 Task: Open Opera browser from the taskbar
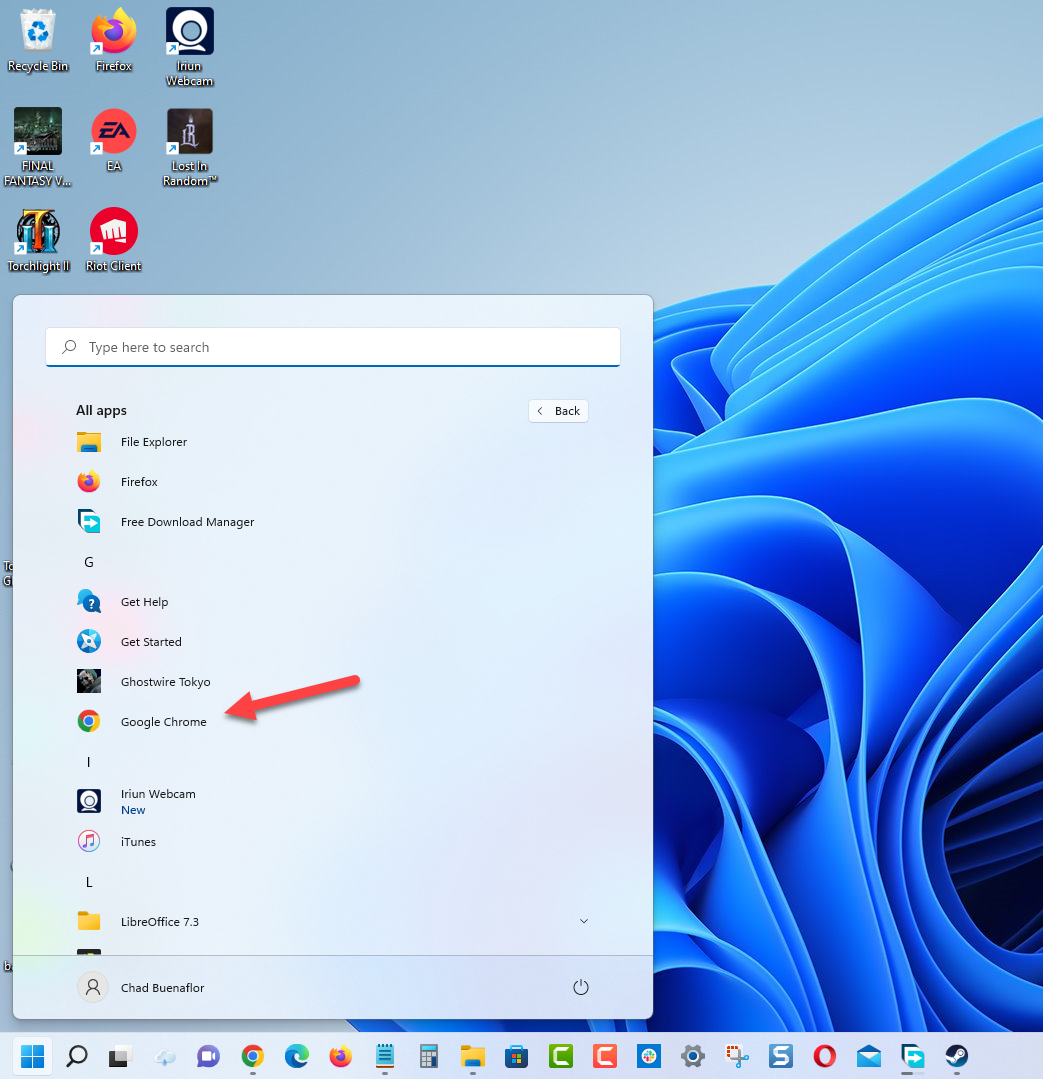825,1056
